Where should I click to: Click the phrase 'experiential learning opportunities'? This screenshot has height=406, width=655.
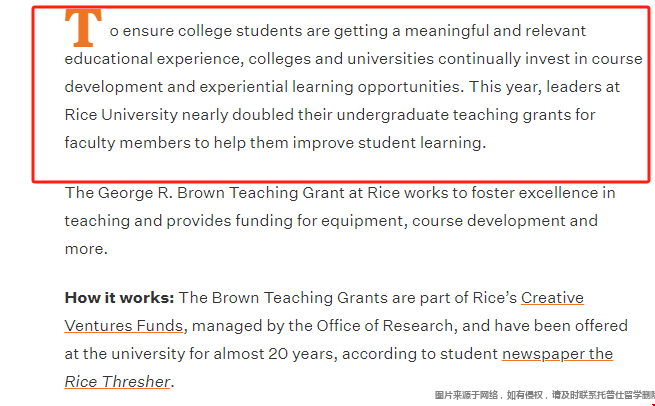click(330, 87)
